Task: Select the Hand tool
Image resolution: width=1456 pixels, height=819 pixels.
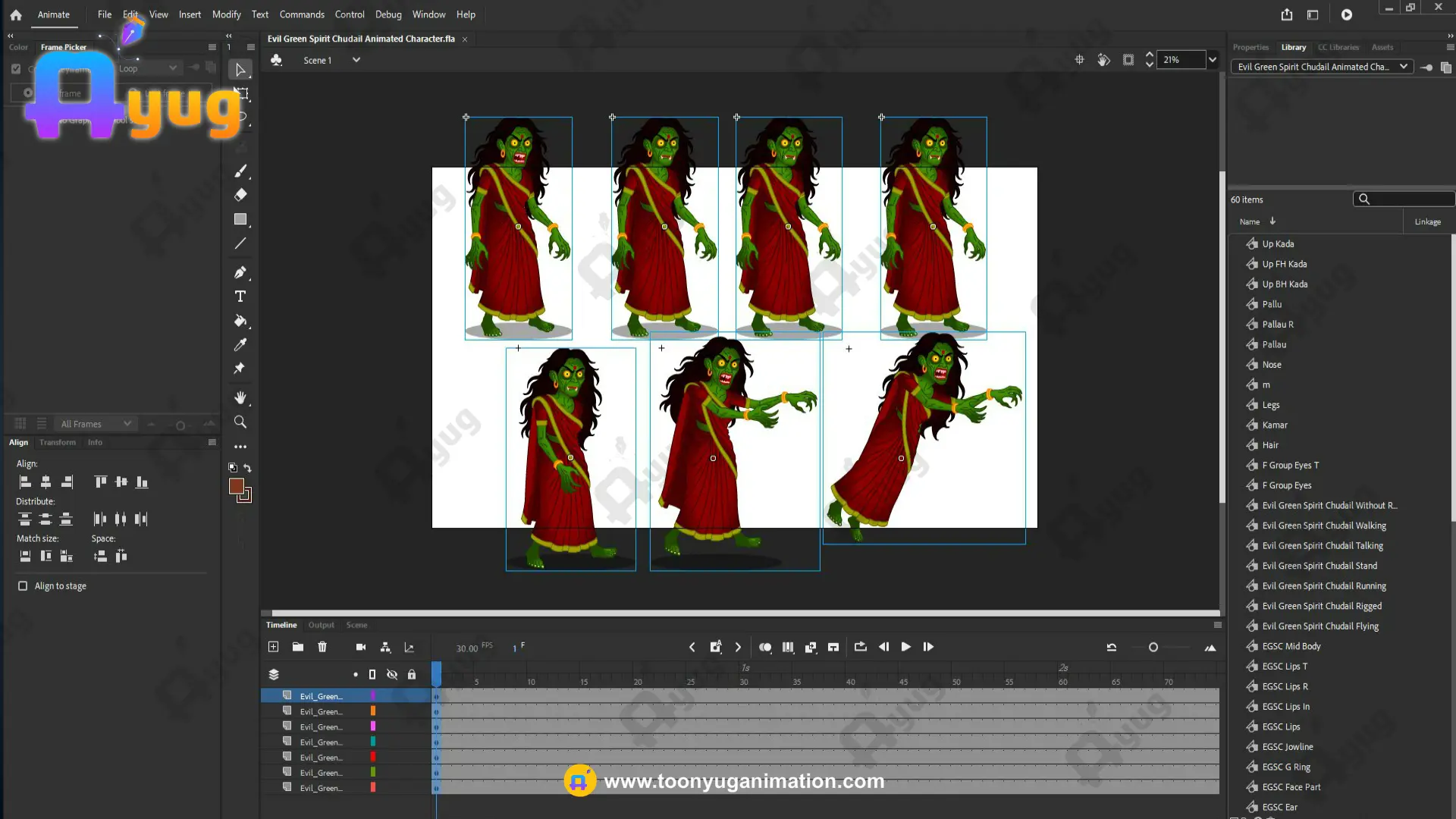Action: click(x=240, y=397)
